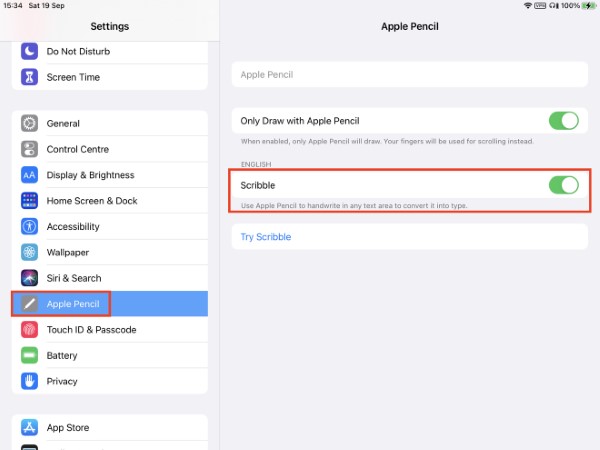The image size is (600, 450).
Task: Tap the General gear icon
Action: coord(29,124)
